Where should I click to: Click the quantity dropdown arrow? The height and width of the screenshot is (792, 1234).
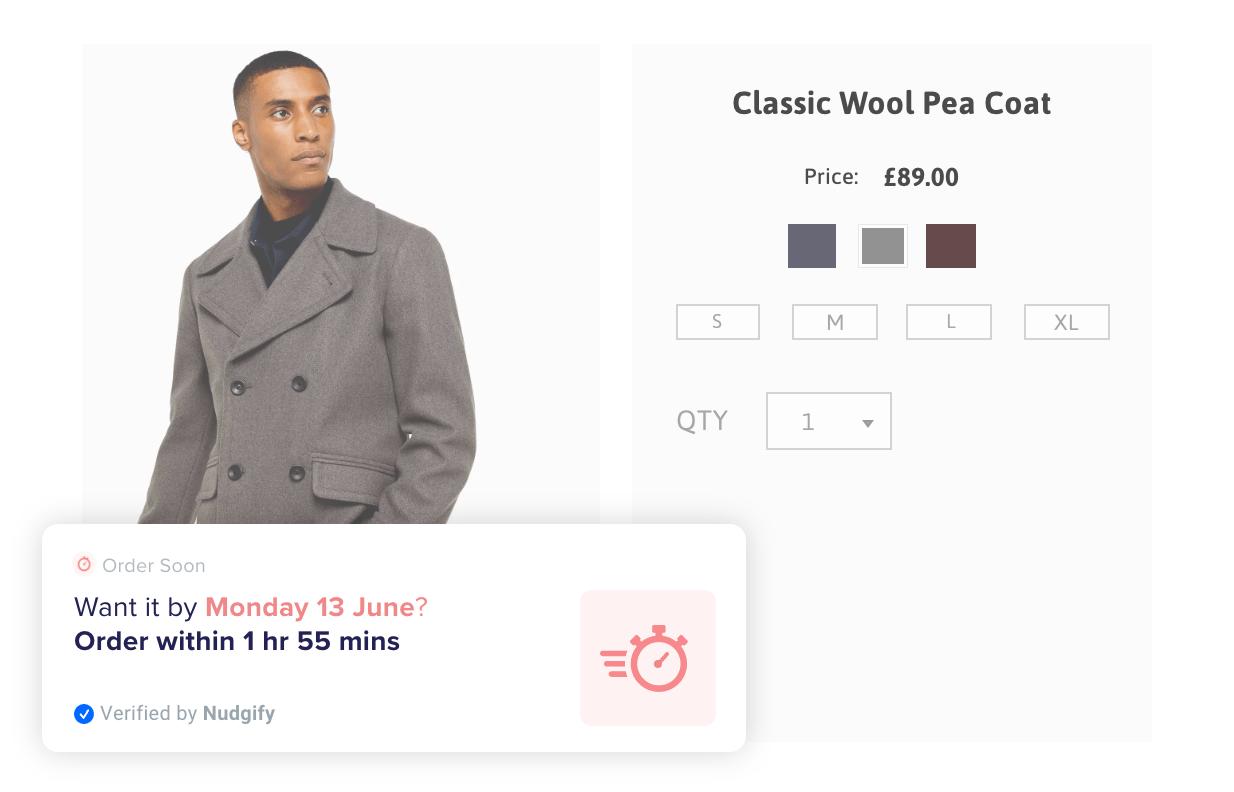(868, 423)
